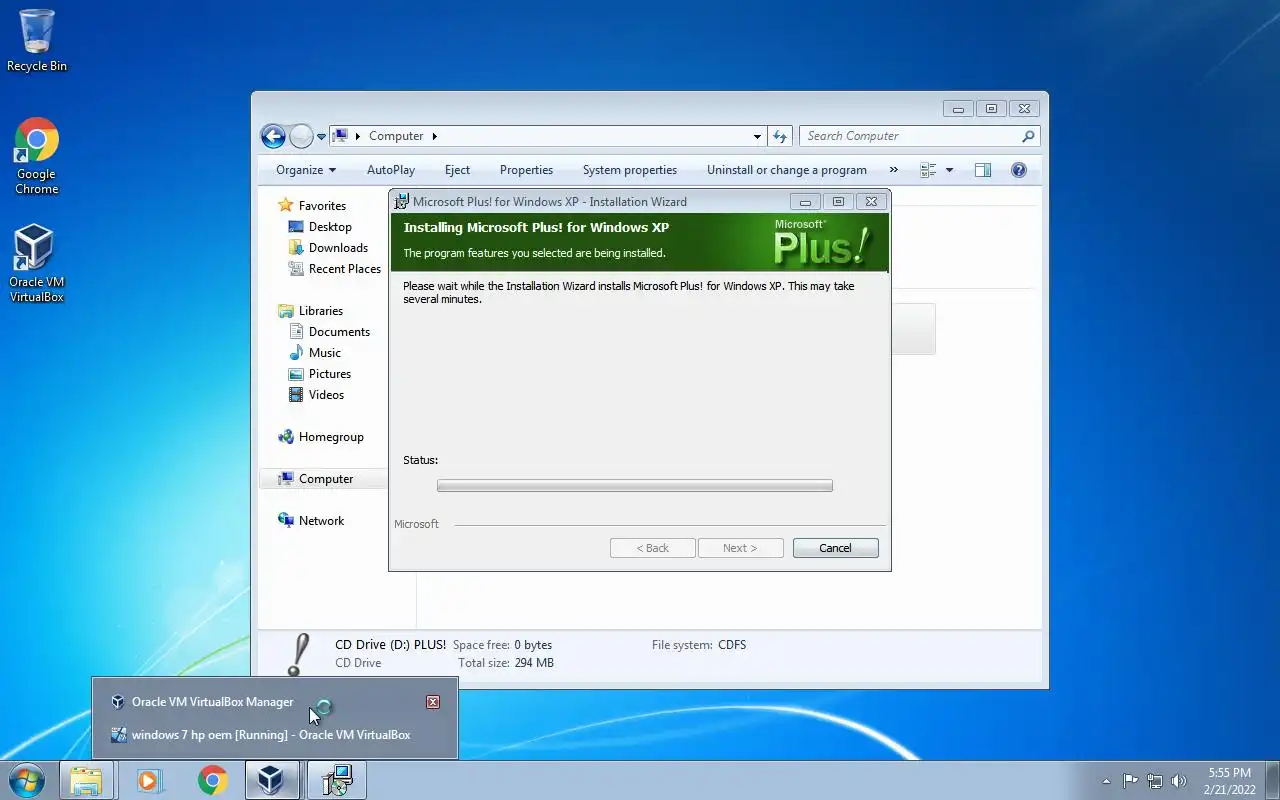
Task: Click the network tray icon
Action: coord(1155,781)
